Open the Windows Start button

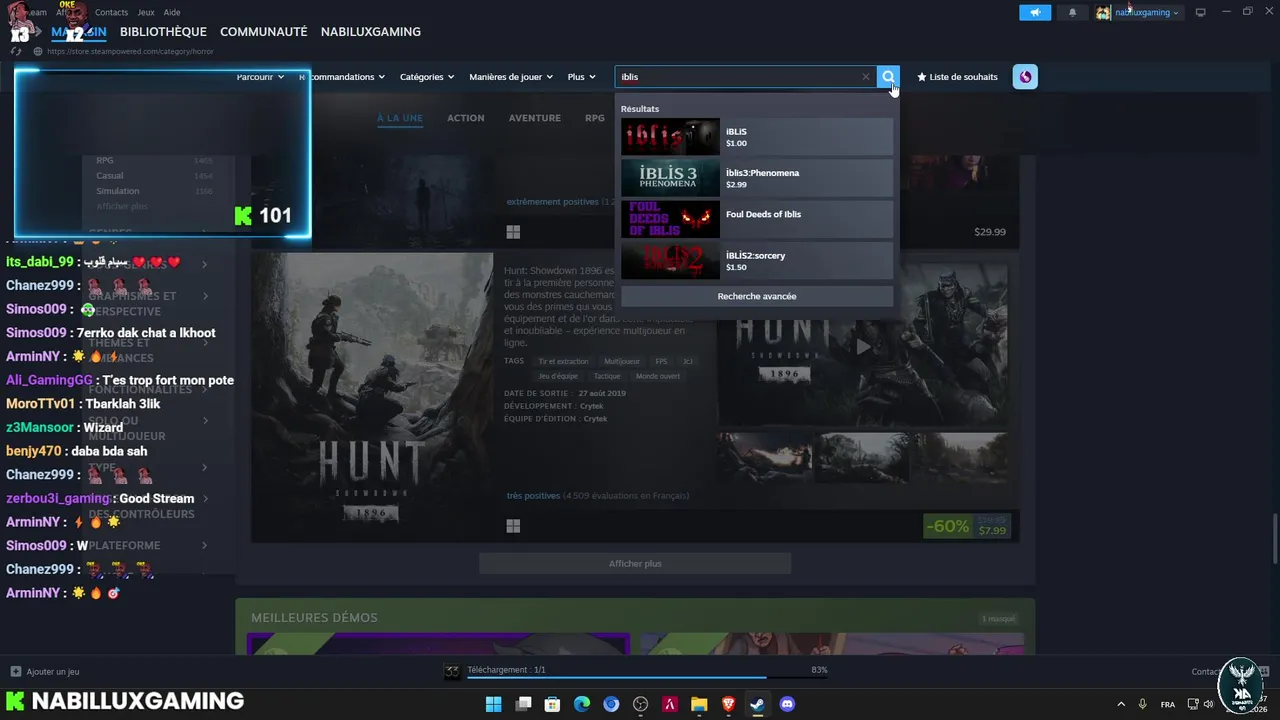click(x=493, y=704)
